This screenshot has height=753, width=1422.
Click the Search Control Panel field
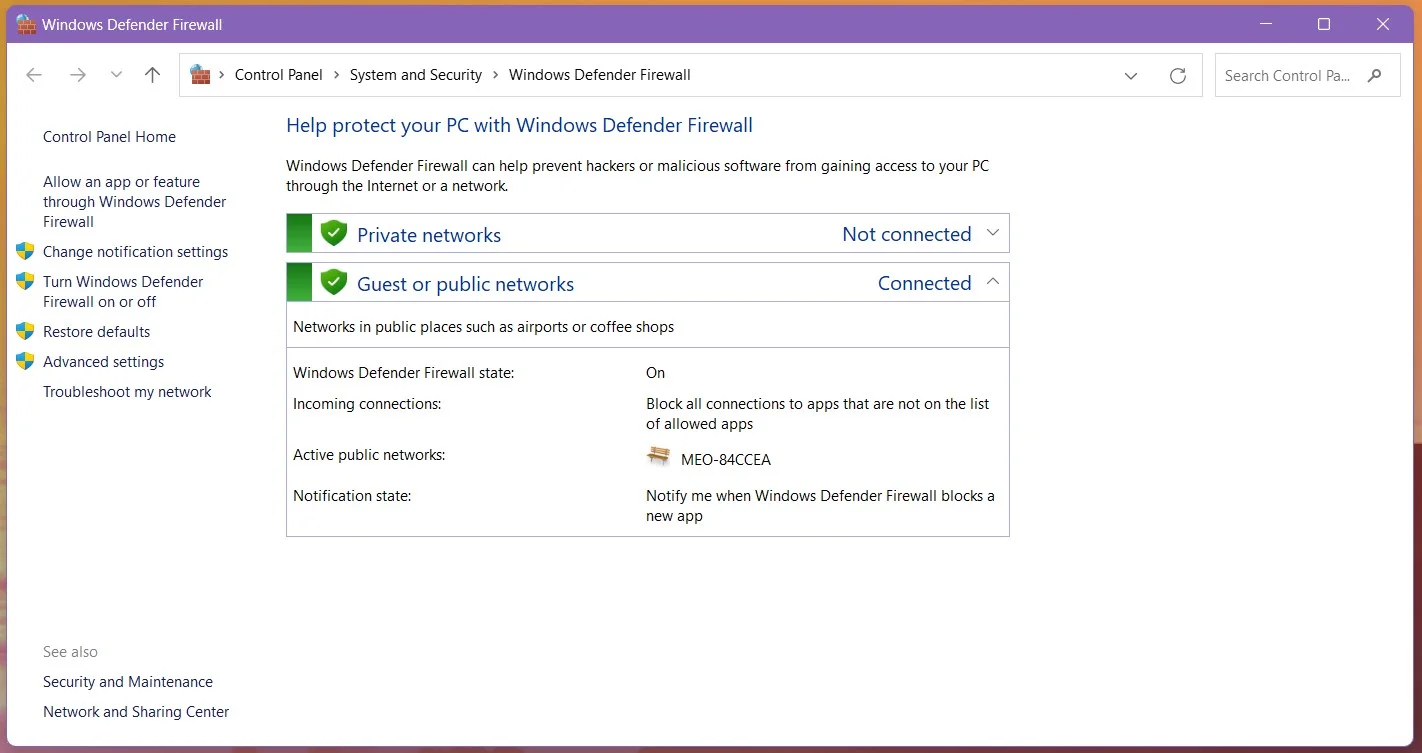[x=1287, y=76]
